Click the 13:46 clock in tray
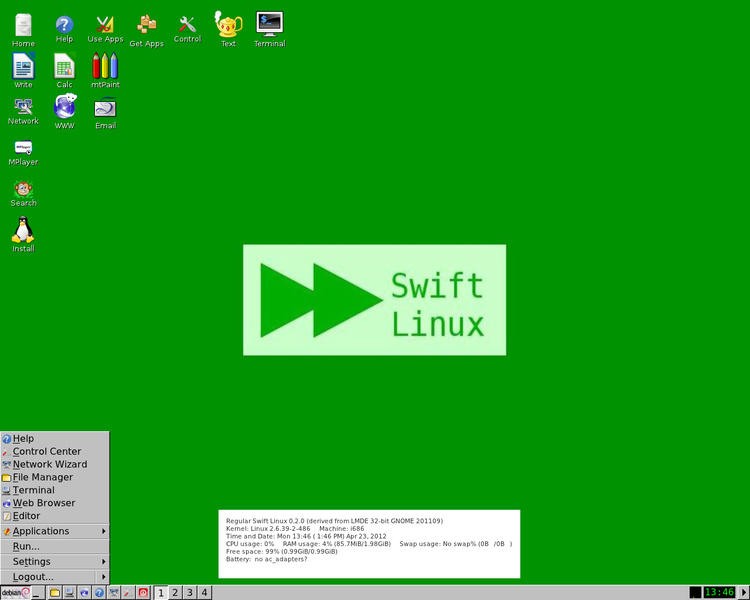750x600 pixels. 719,592
